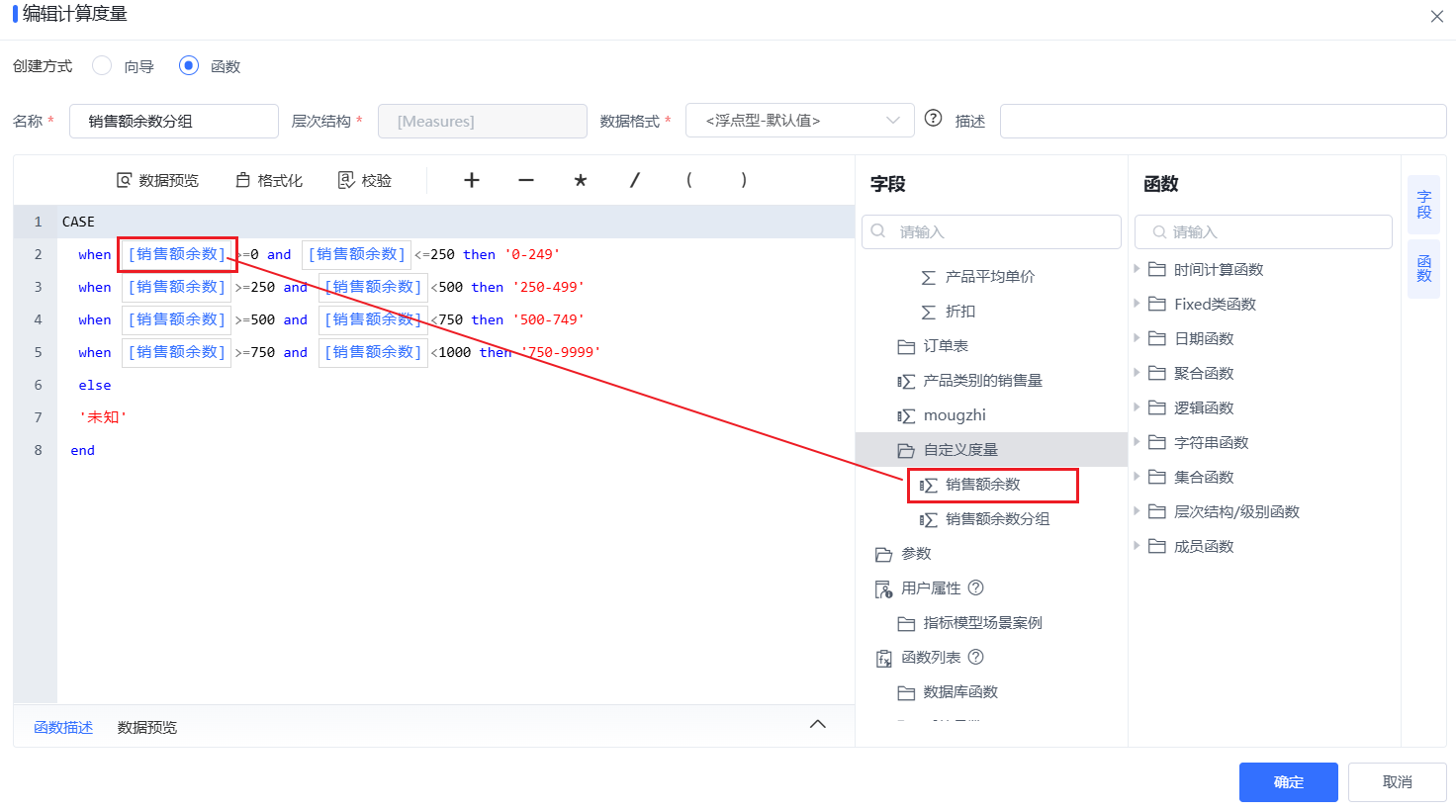This screenshot has height=812, width=1456.
Task: Select 销售额余数分组 in the field tree
Action: point(997,519)
